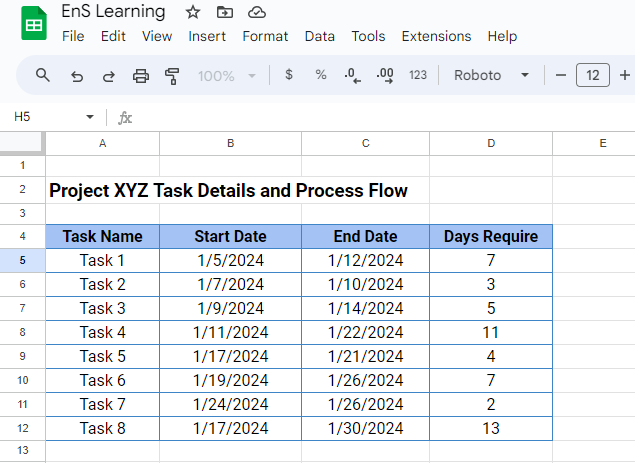The width and height of the screenshot is (635, 463).
Task: Click the Undo arrow icon
Action: 76,75
